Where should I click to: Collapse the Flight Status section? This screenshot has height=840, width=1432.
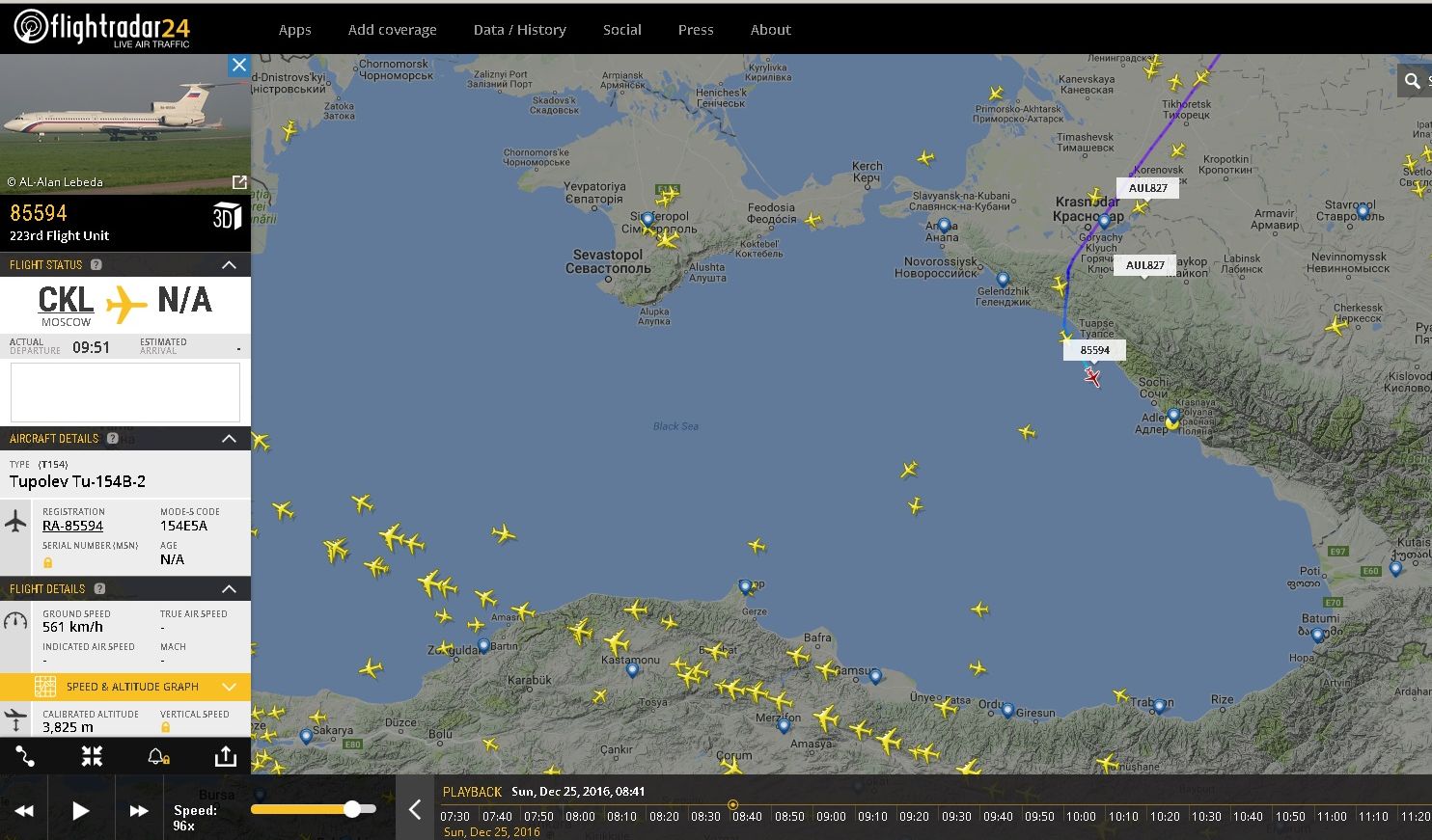pyautogui.click(x=229, y=264)
